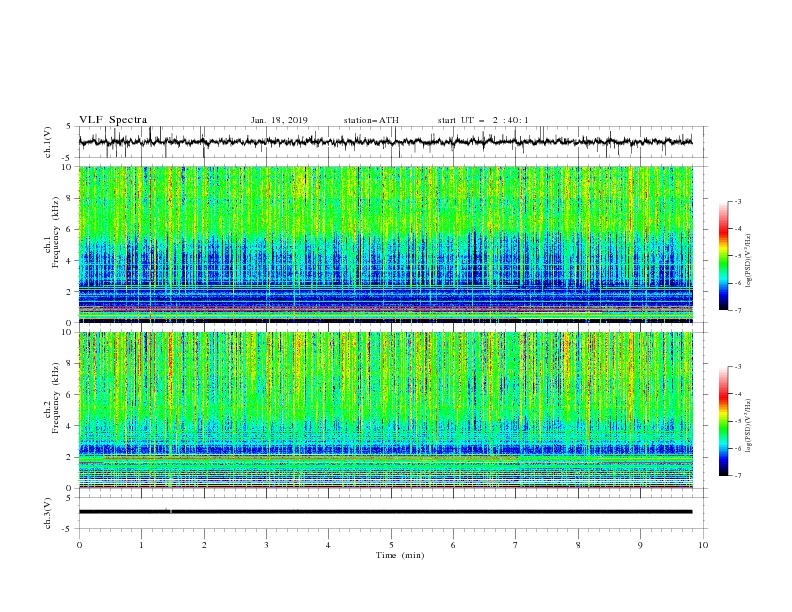Screen dimensions: 792x612
Task: Click the time-axis tick label '0'
Action: [79, 545]
